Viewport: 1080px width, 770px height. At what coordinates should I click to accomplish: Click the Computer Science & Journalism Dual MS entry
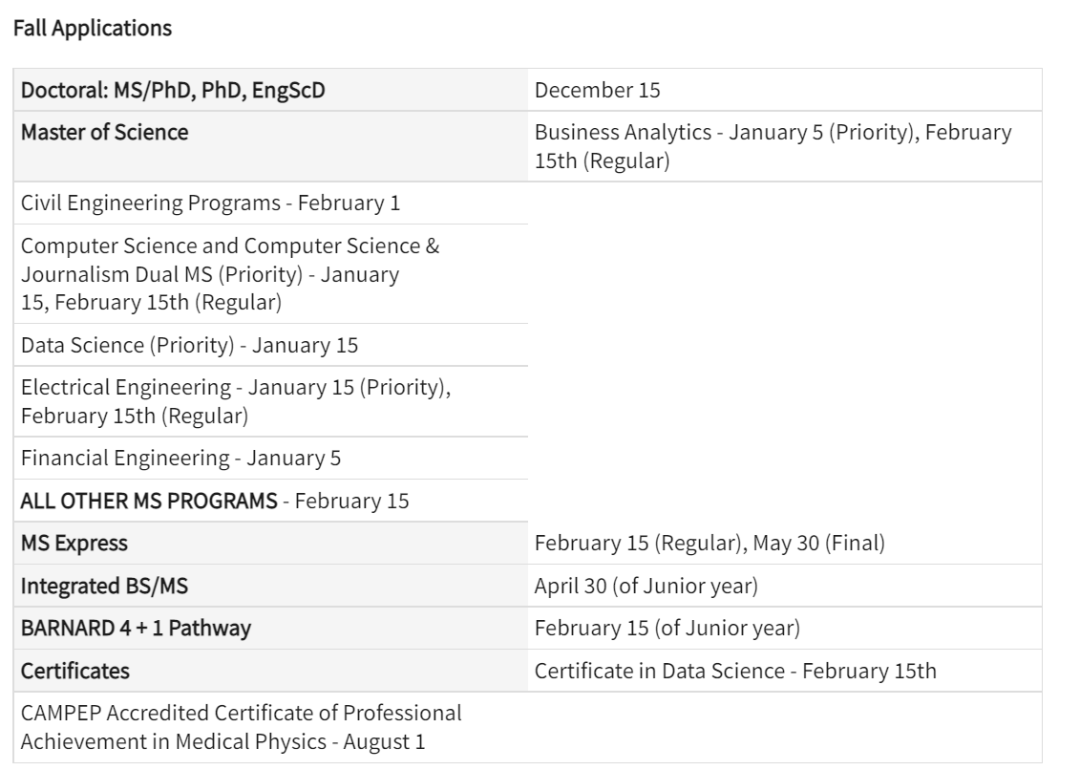pyautogui.click(x=230, y=273)
